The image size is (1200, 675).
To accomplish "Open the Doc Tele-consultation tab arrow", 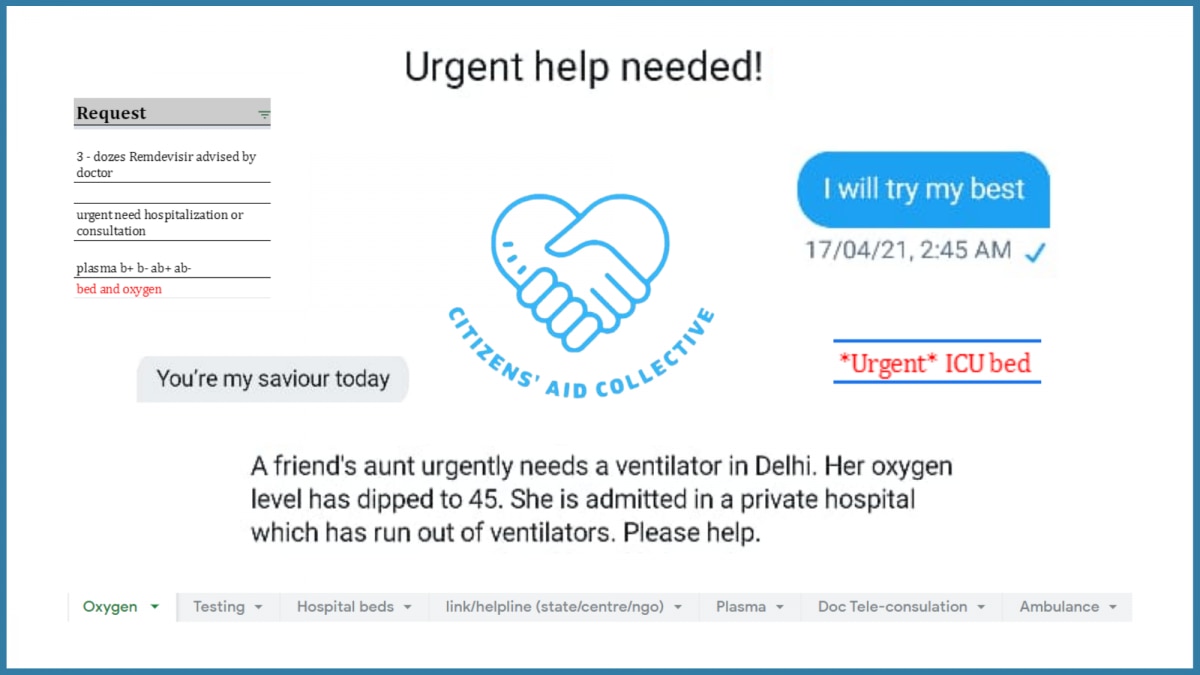I will 981,607.
